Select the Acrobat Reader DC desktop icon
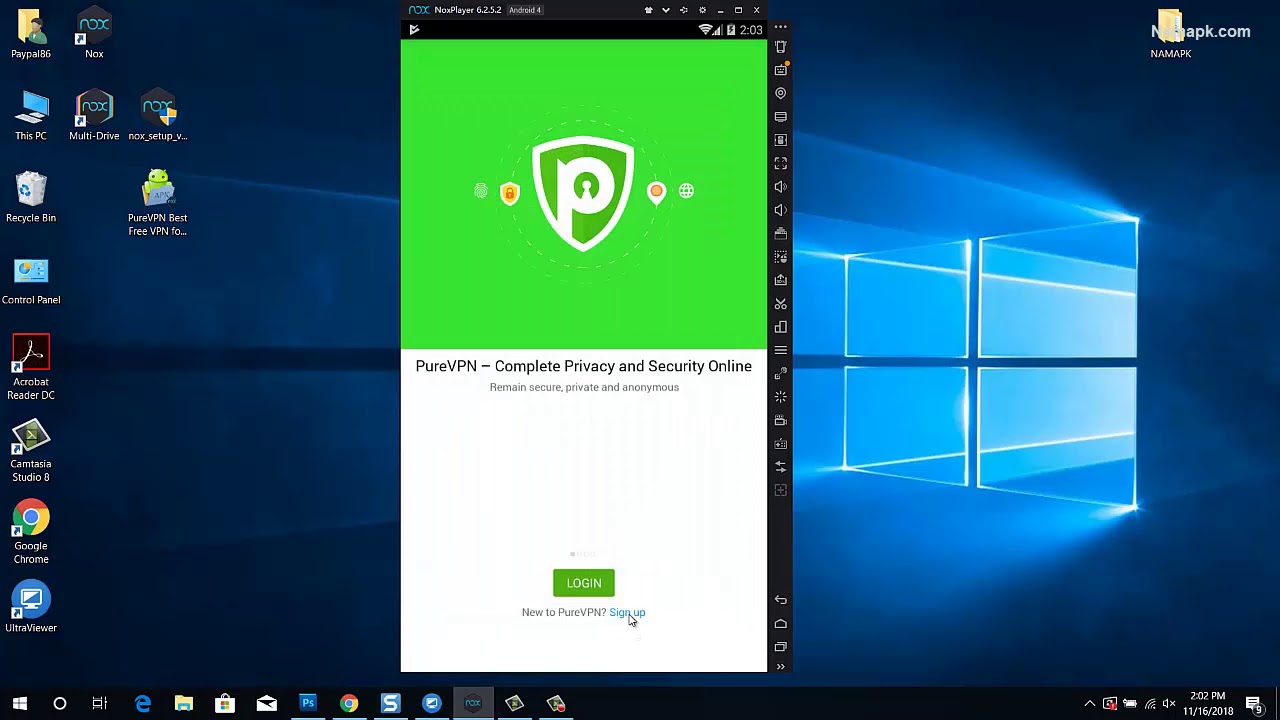 (x=31, y=368)
